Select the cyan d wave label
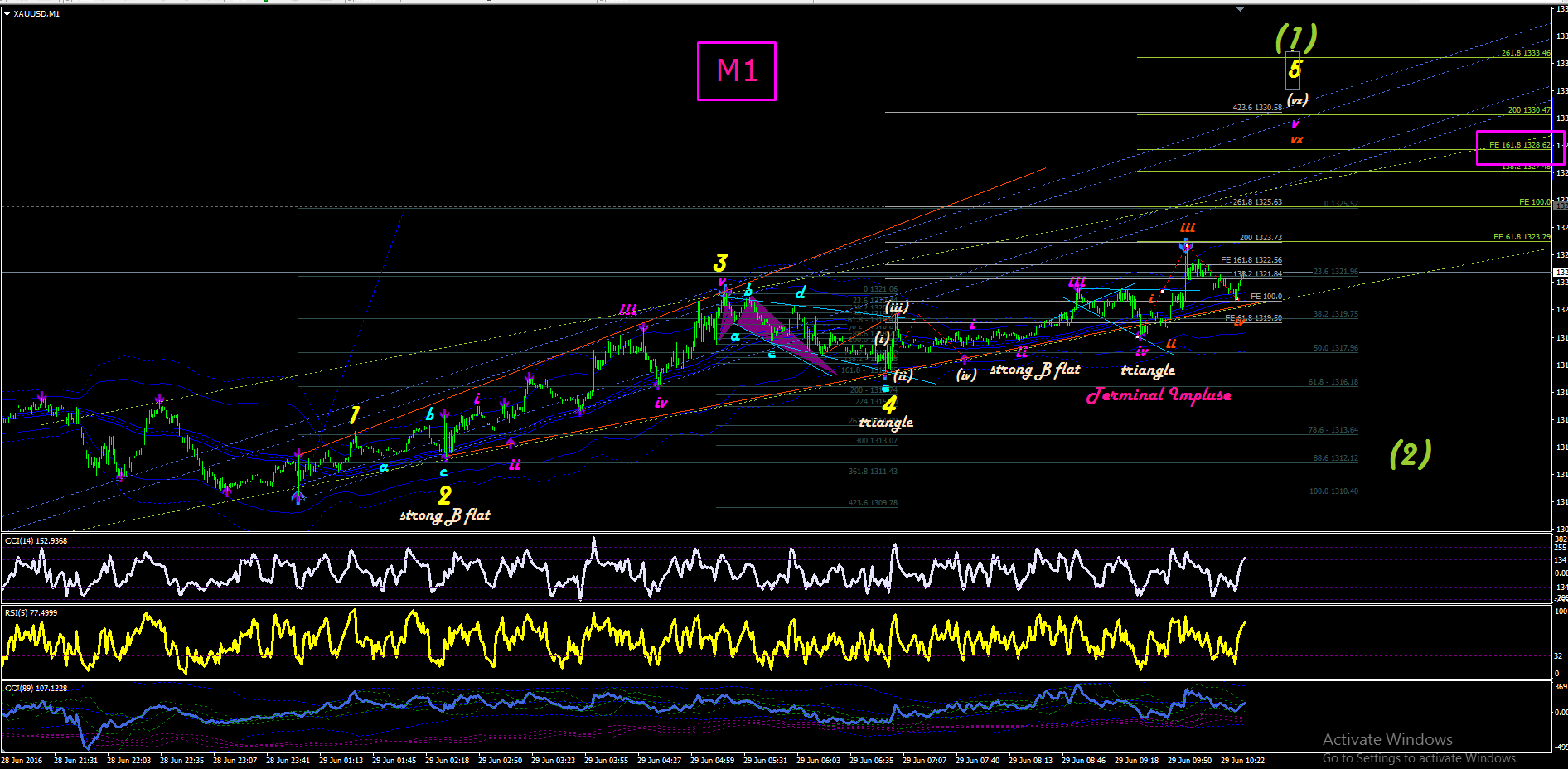This screenshot has width=1568, height=769. point(800,293)
